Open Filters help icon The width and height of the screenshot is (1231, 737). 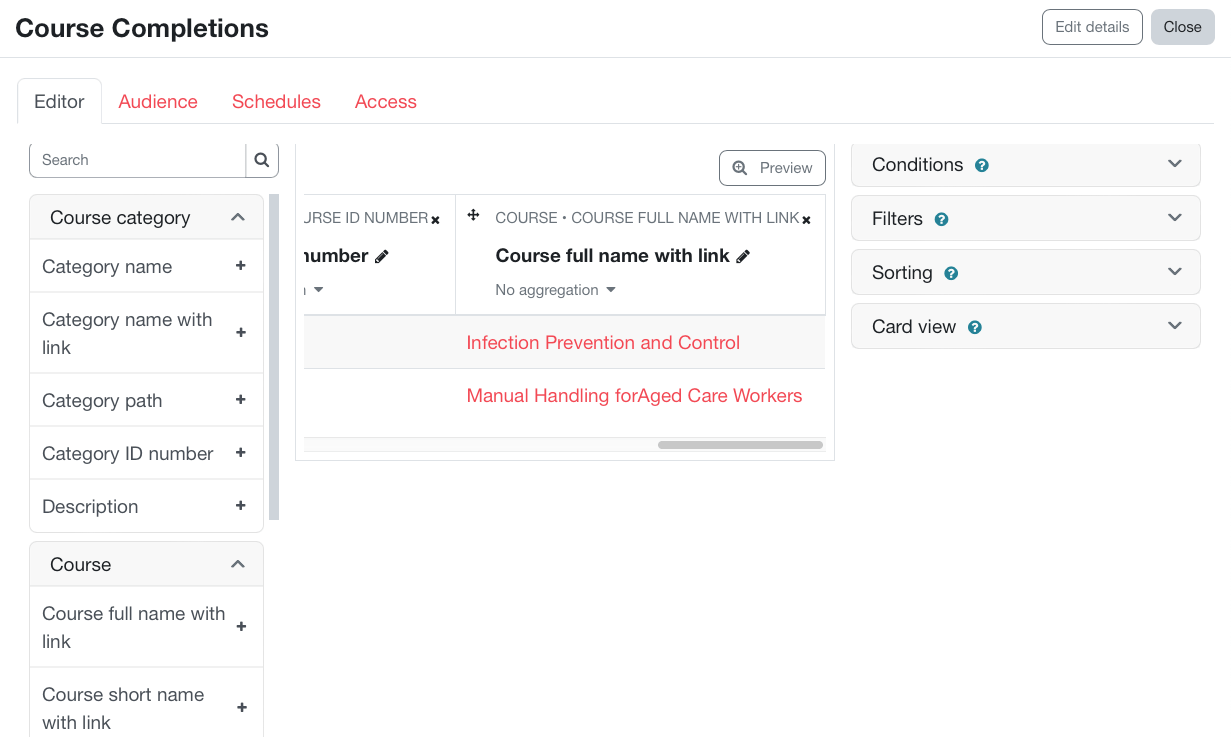pyautogui.click(x=941, y=220)
